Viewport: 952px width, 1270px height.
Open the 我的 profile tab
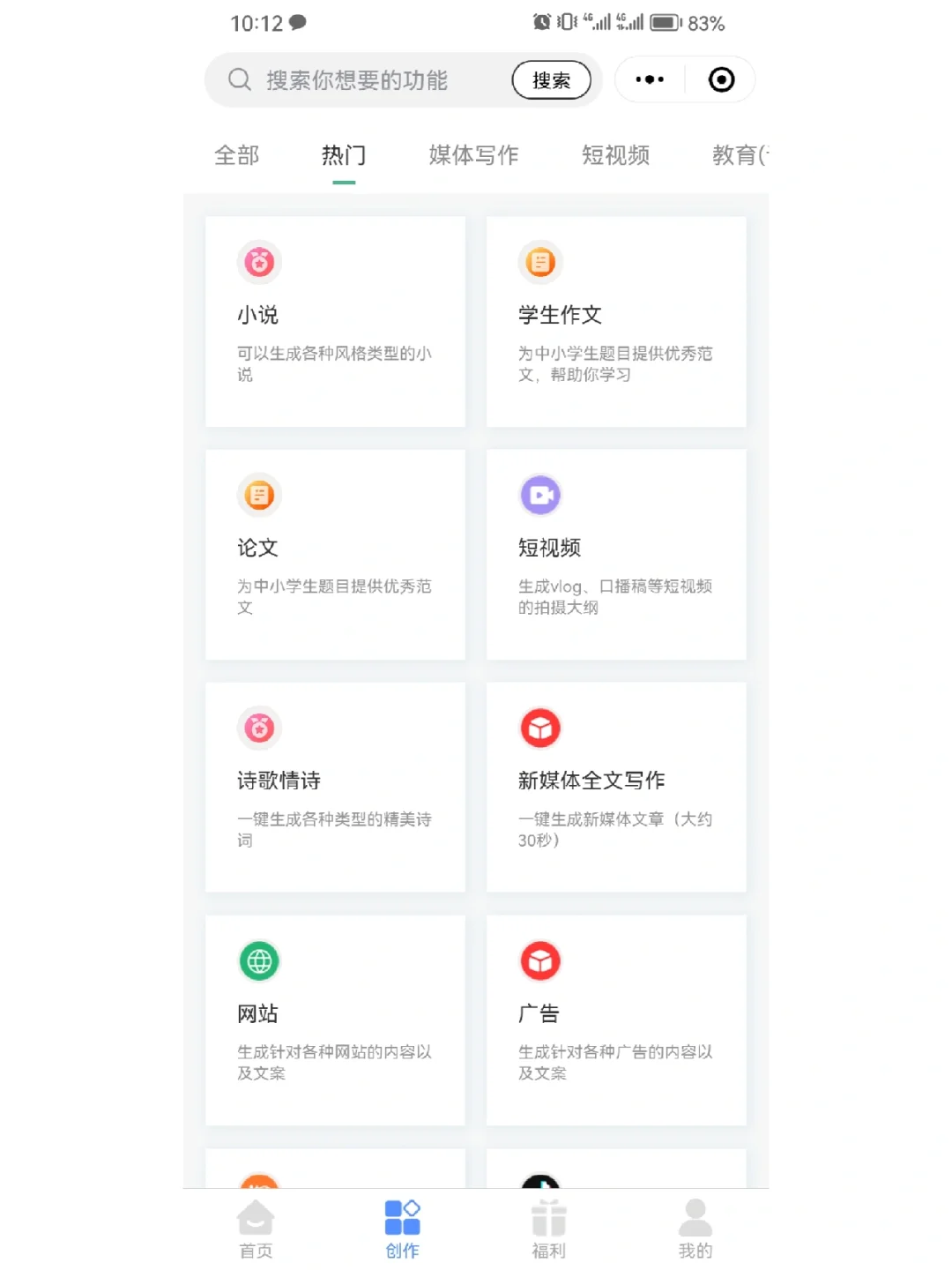(695, 1229)
